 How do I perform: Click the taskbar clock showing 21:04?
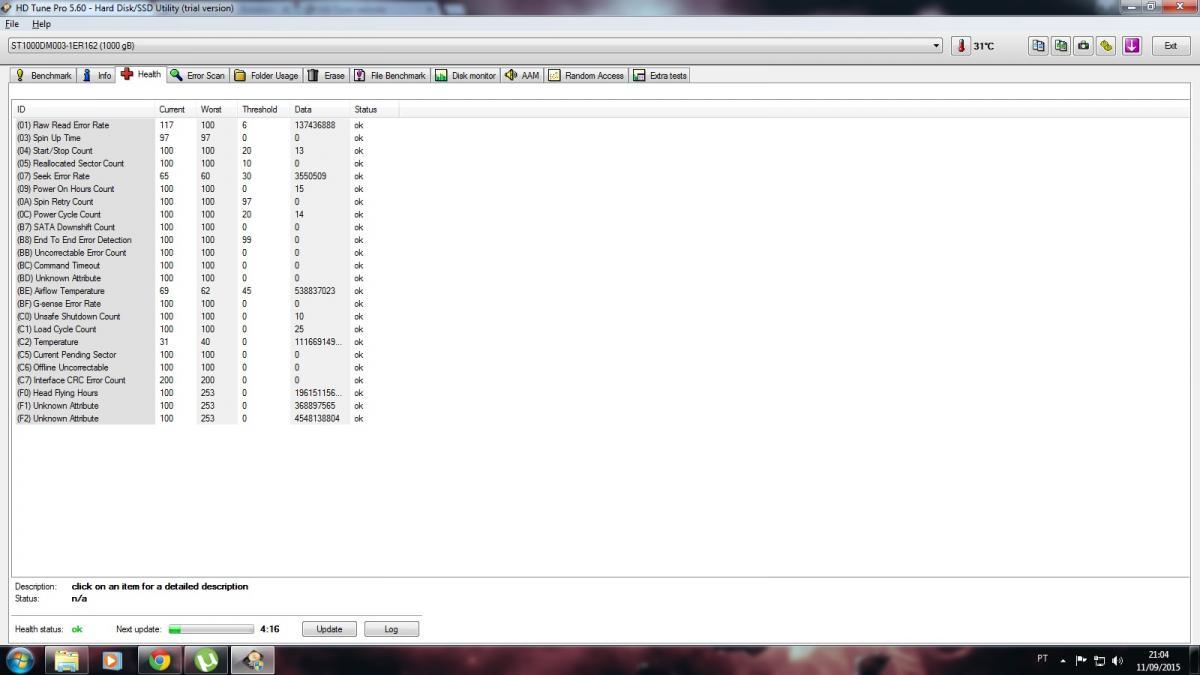tap(1158, 655)
